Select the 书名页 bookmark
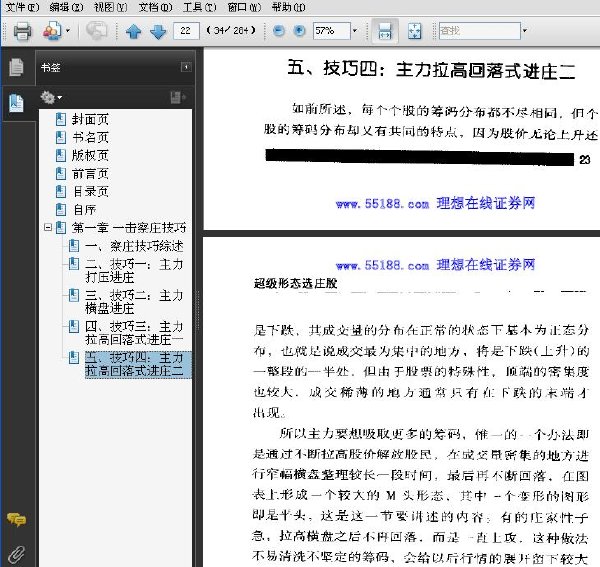 90,137
